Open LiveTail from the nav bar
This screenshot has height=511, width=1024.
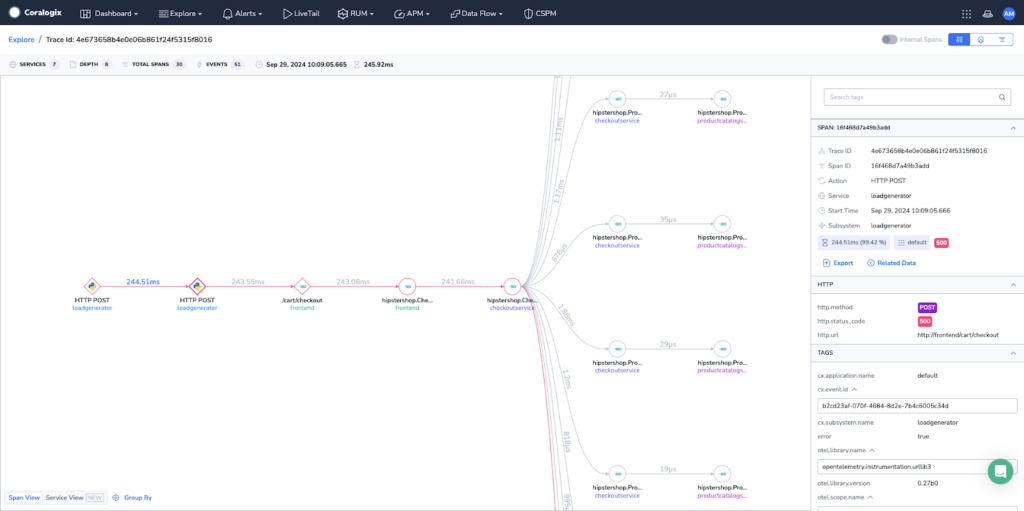point(301,13)
